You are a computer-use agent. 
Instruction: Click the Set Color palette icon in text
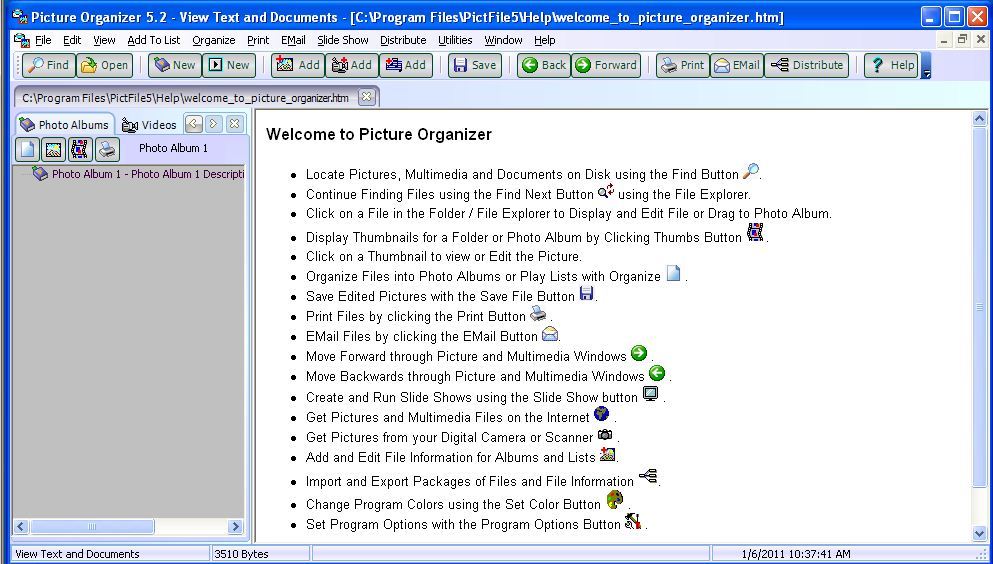coord(614,499)
